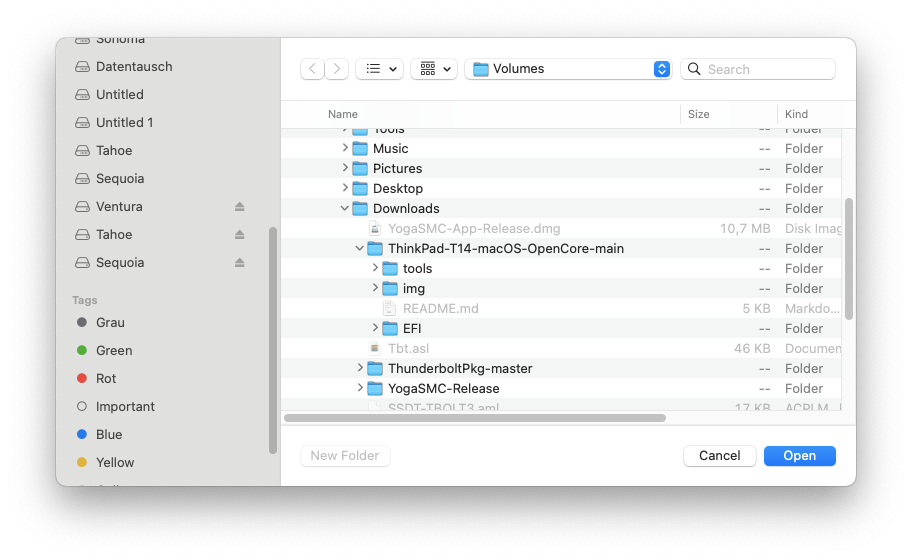The height and width of the screenshot is (560, 912).
Task: Click the Search field
Action: click(758, 69)
